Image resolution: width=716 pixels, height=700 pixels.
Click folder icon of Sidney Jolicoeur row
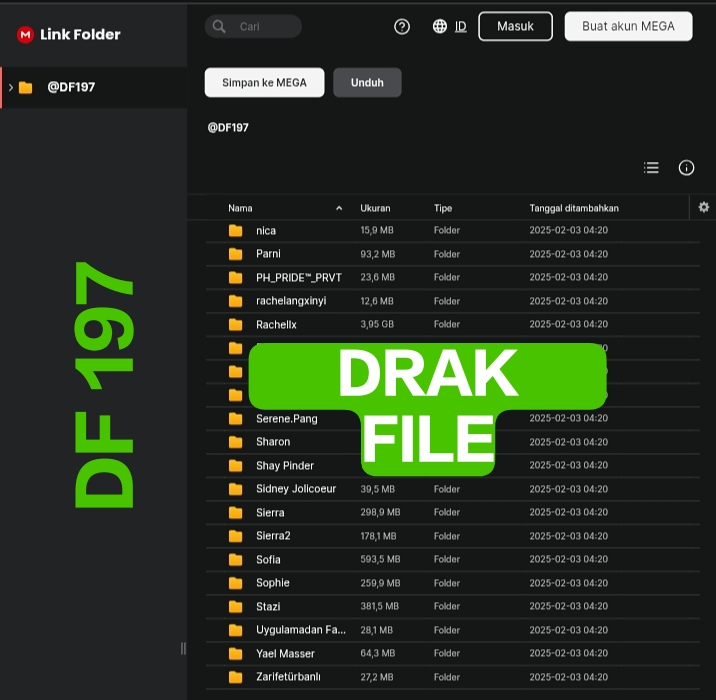236,489
